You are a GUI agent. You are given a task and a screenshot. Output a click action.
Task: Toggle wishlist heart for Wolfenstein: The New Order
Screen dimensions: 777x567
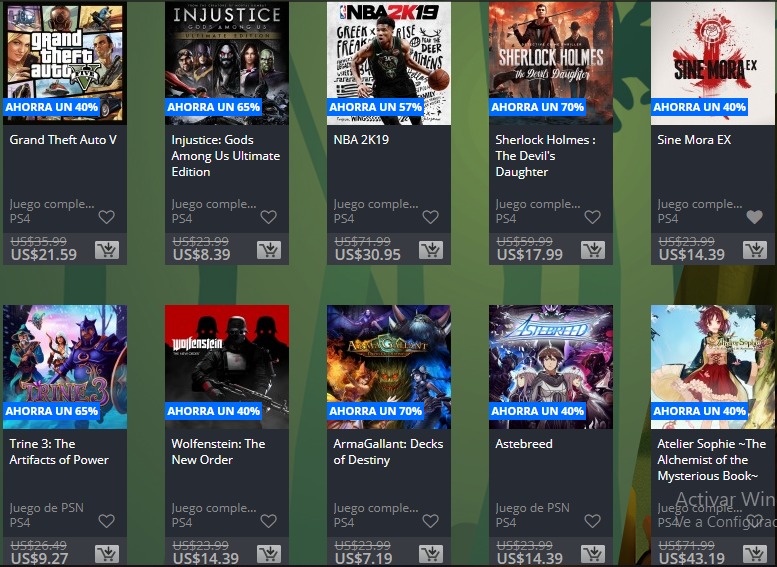(269, 520)
